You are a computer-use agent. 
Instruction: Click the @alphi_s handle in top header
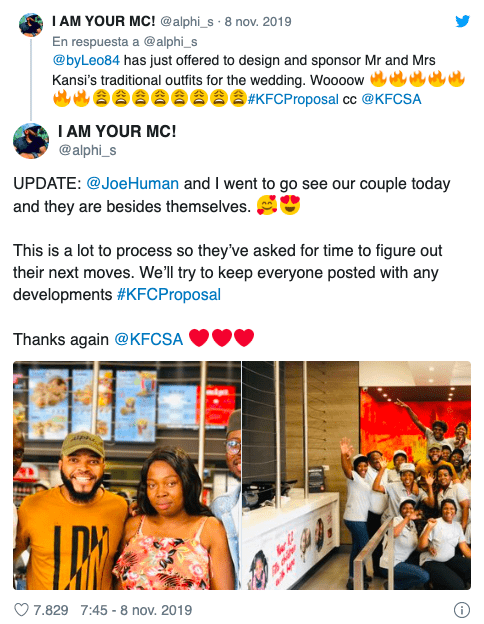pyautogui.click(x=187, y=21)
